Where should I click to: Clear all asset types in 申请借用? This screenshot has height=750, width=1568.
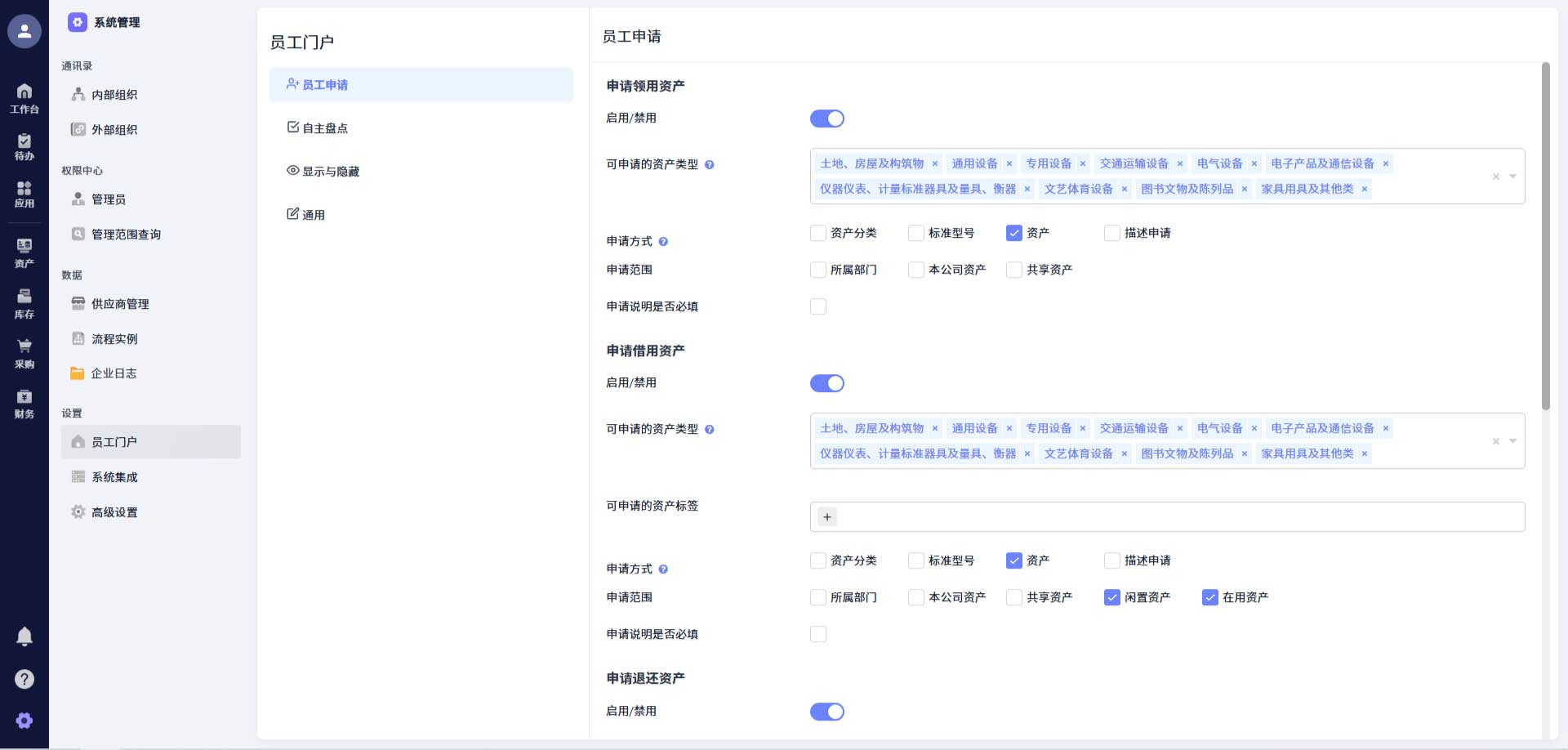pyautogui.click(x=1496, y=441)
